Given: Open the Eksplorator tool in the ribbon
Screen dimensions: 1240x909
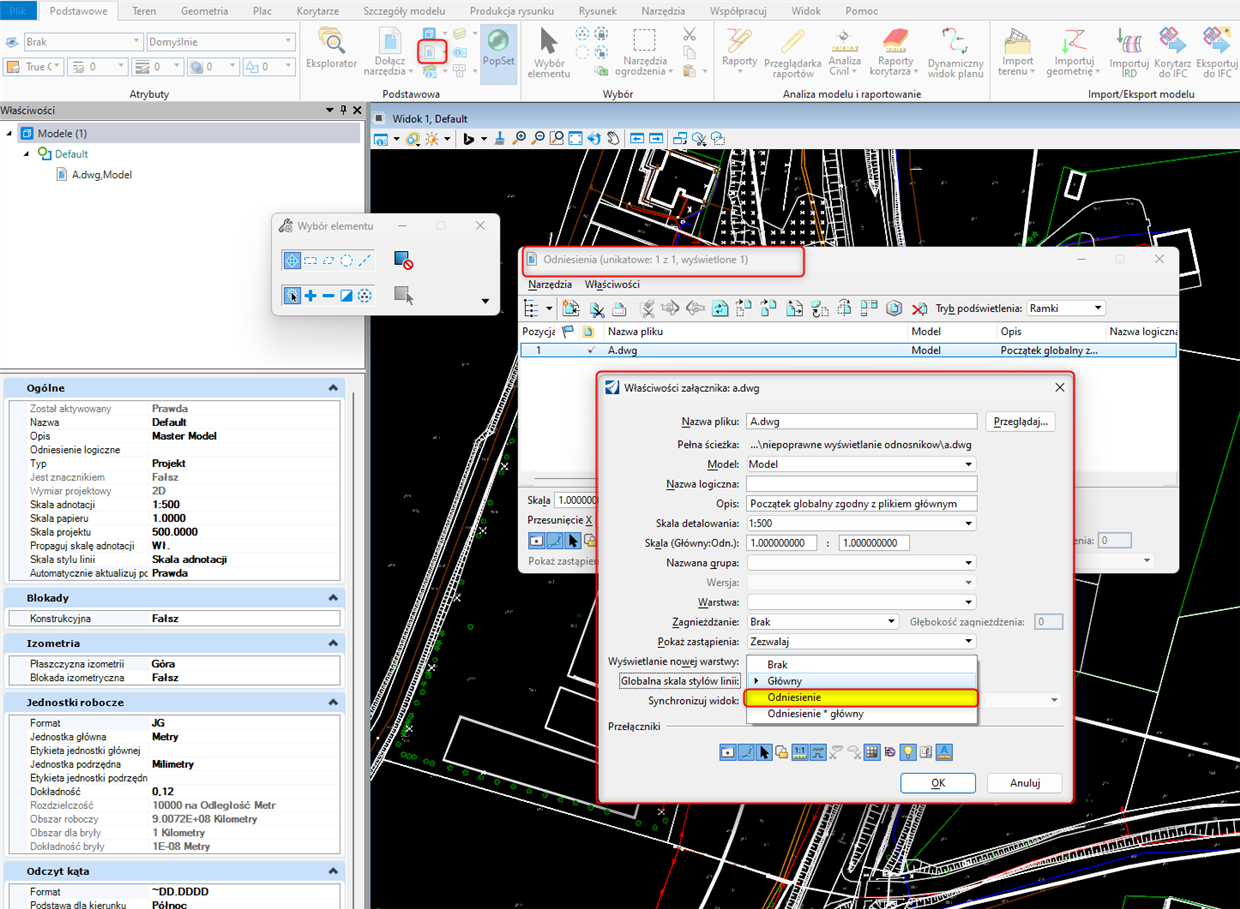Looking at the screenshot, I should (x=331, y=49).
